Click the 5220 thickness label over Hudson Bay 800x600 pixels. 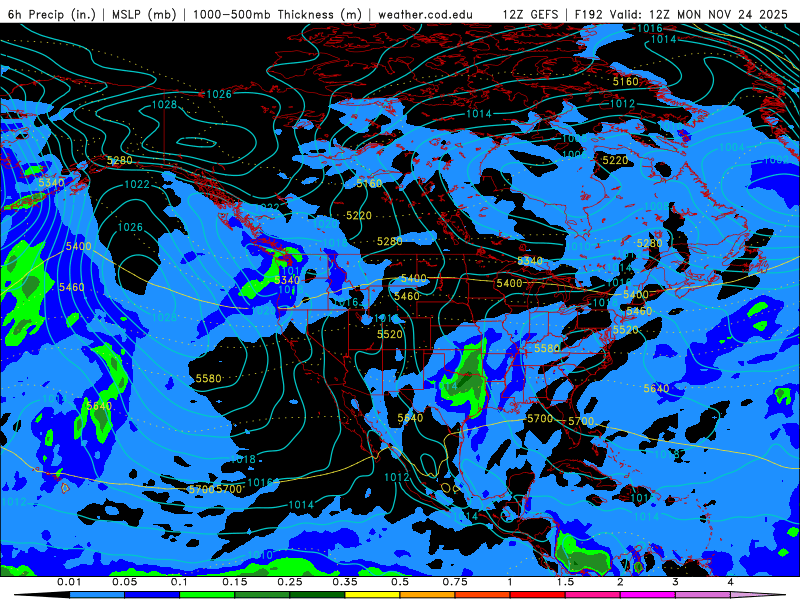(x=615, y=160)
